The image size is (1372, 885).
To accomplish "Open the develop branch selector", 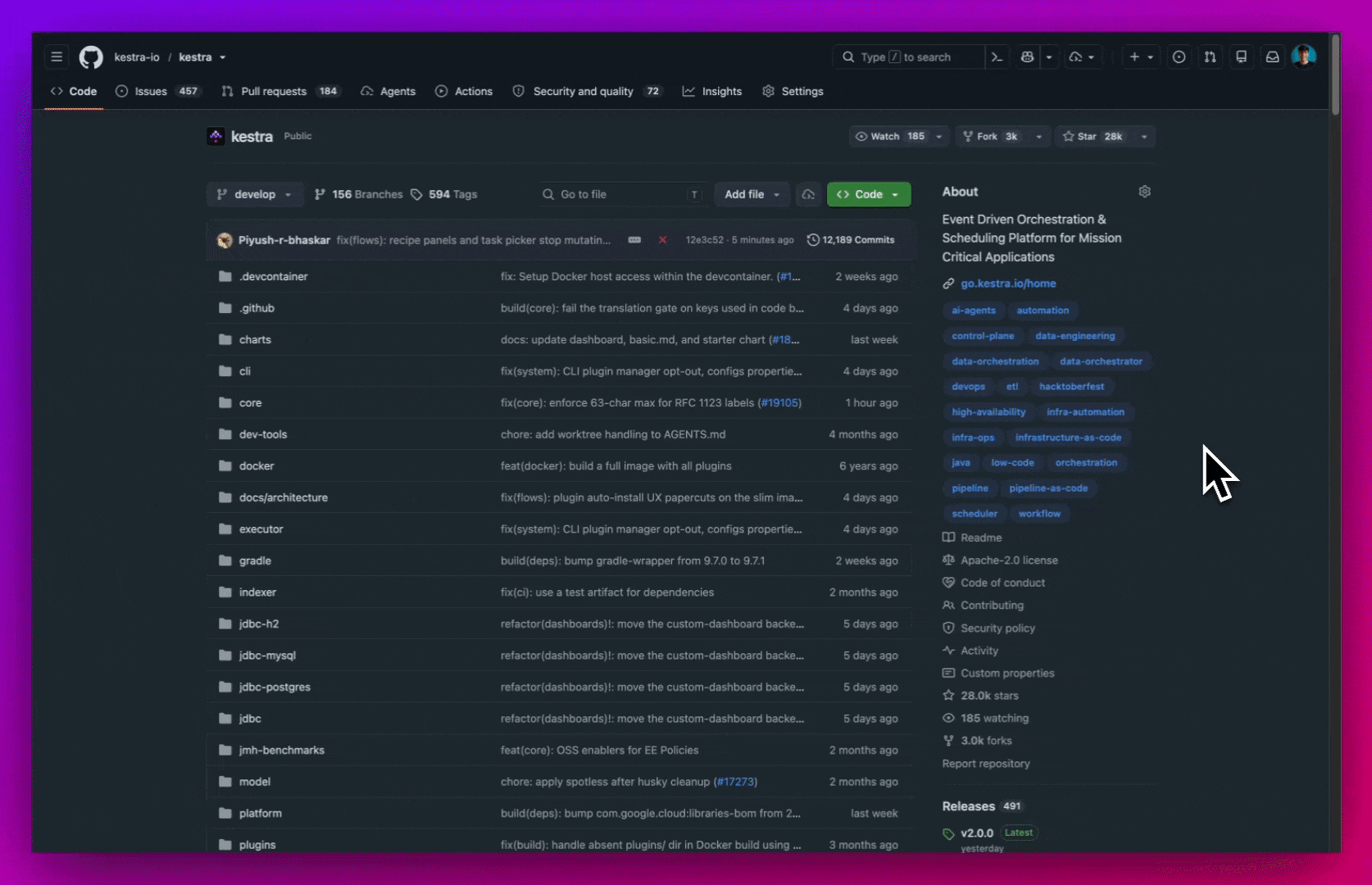I will (x=255, y=194).
